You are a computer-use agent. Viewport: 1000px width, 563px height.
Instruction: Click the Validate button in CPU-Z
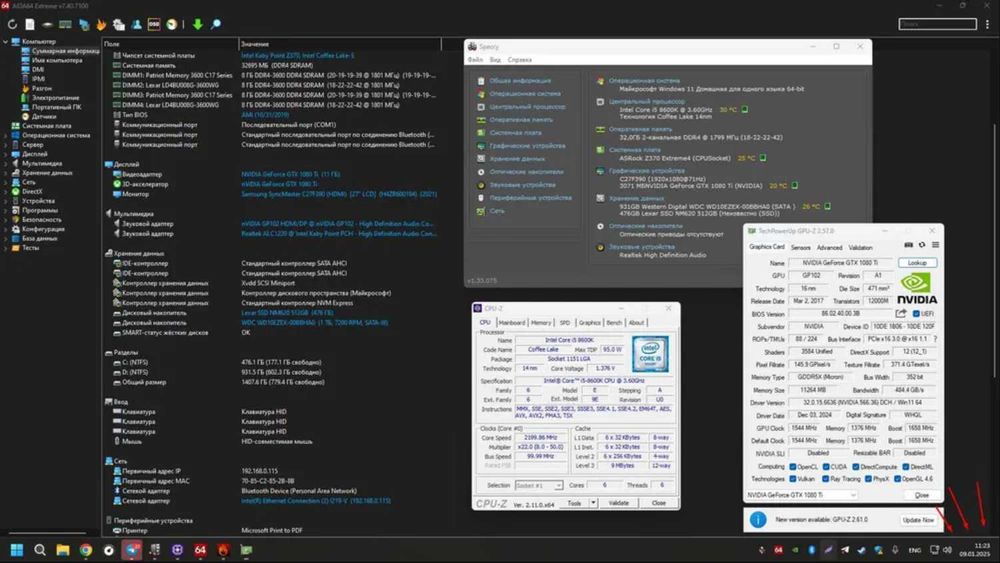click(x=618, y=503)
